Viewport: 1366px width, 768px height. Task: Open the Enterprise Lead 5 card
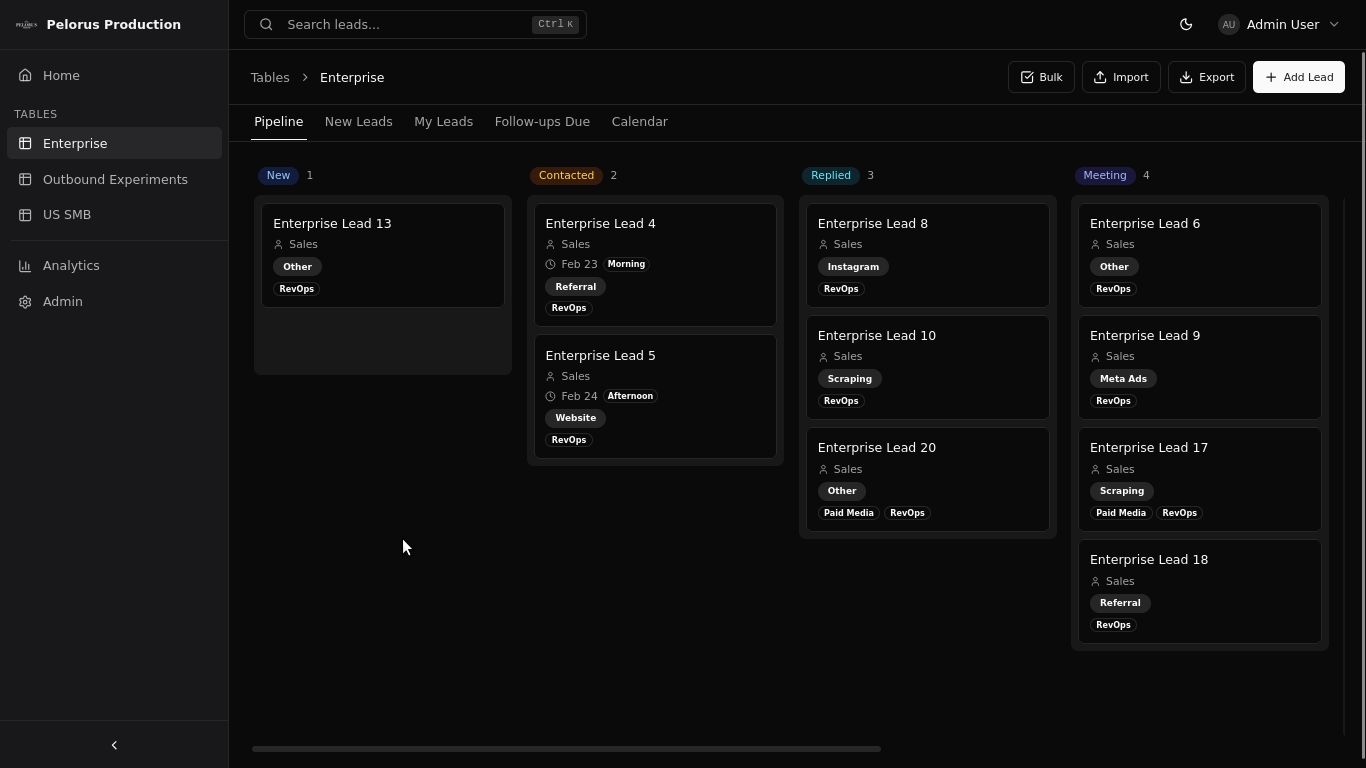coord(655,397)
